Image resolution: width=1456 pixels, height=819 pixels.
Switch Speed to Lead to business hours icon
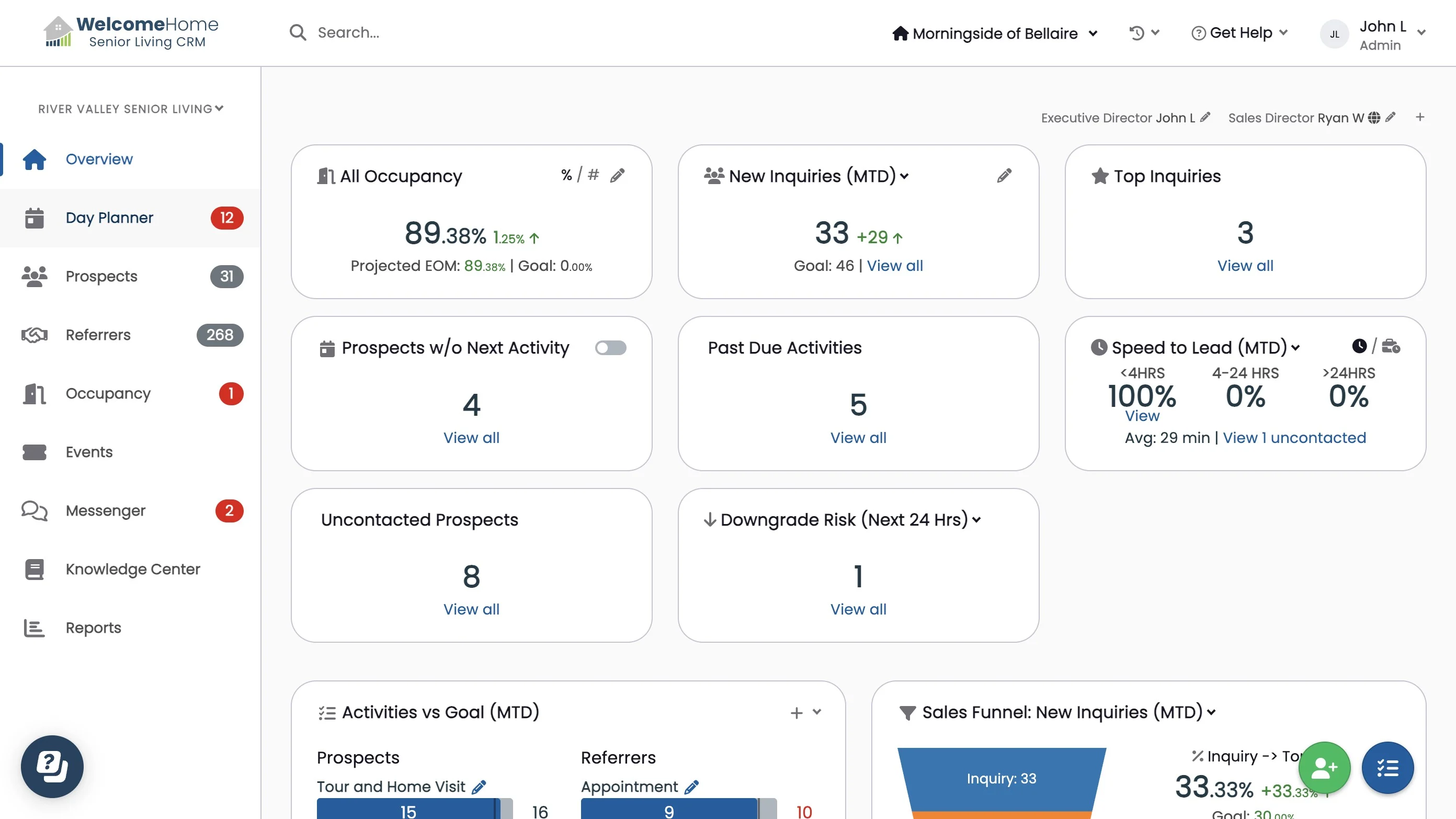tap(1391, 346)
